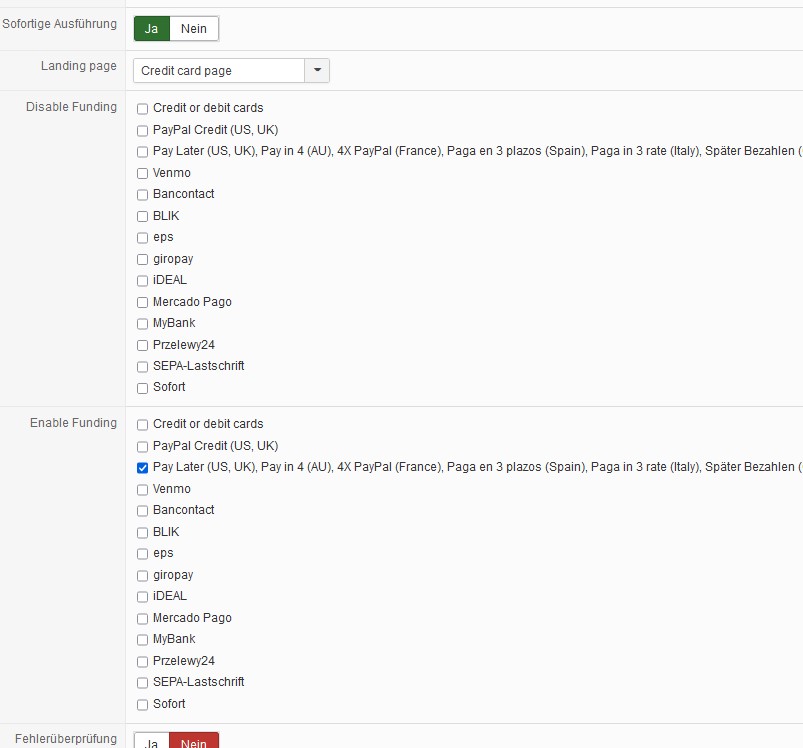Check Bancontact under Disable Funding

[x=142, y=195]
